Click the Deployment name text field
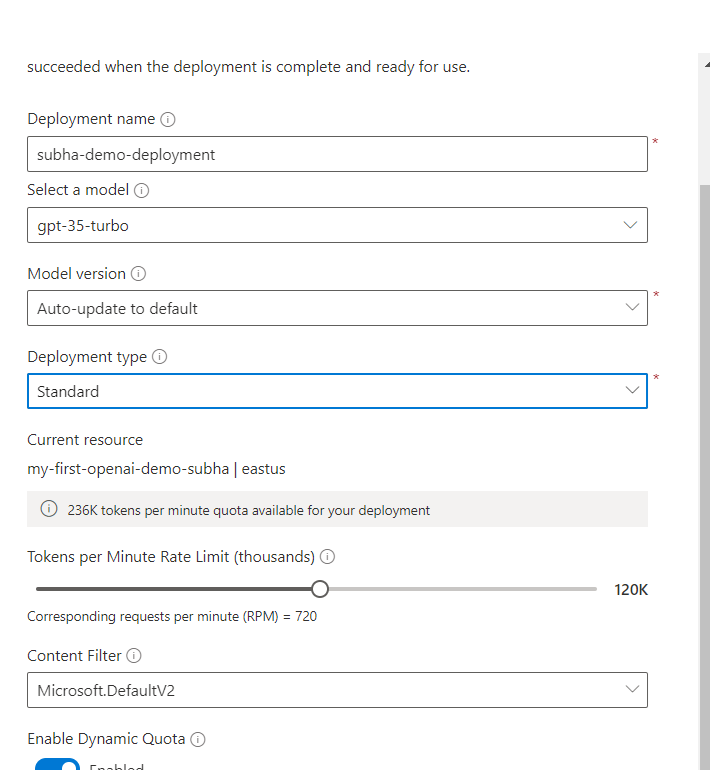710x770 pixels. 337,154
